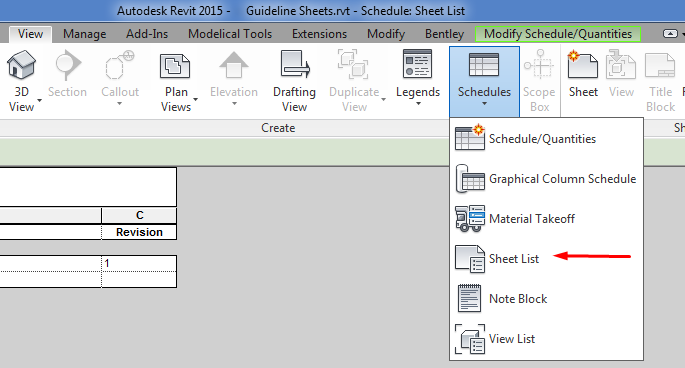685x368 pixels.
Task: Switch to the Modify tab
Action: click(386, 34)
